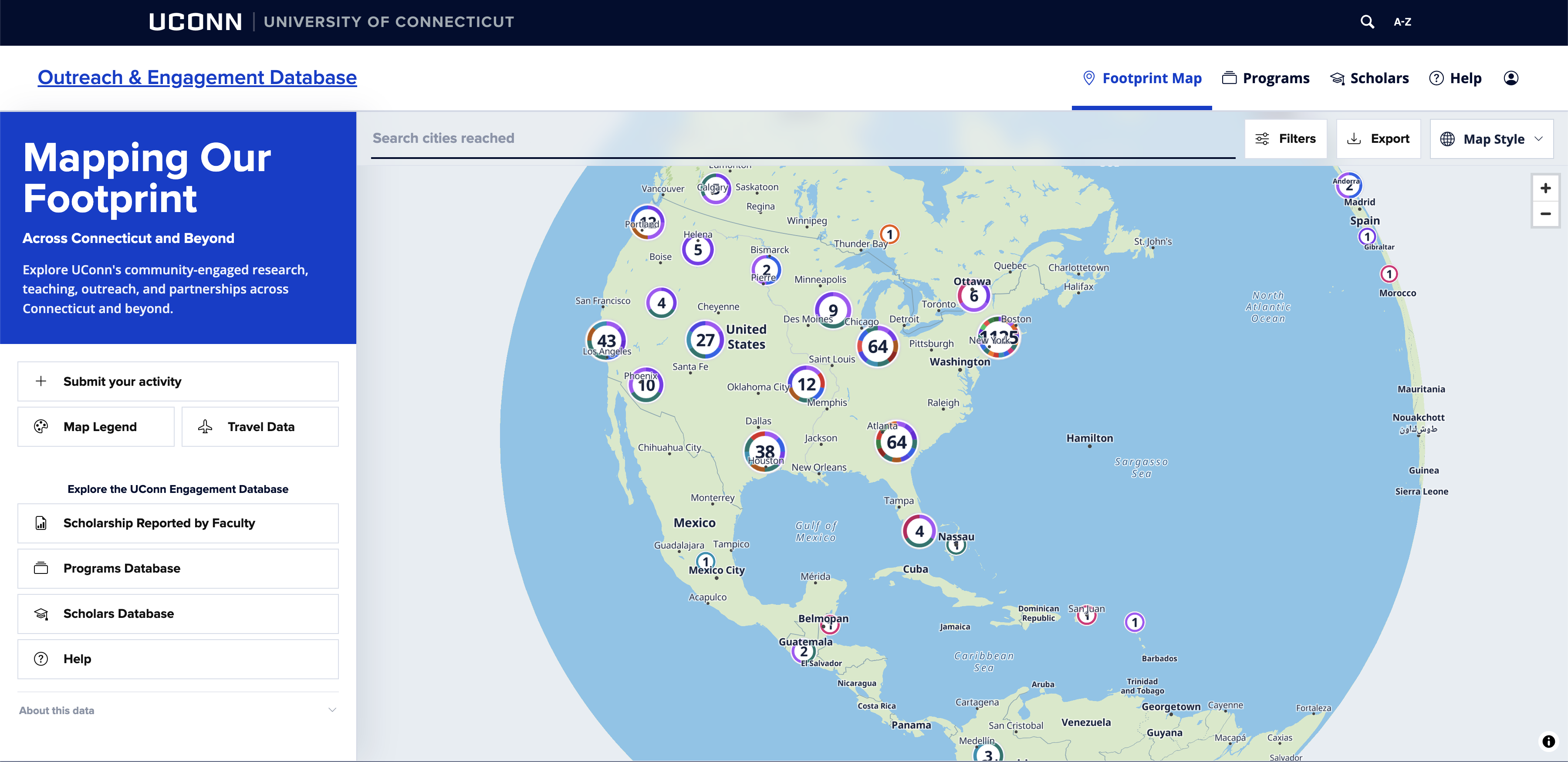Screen dimensions: 1568x762
Task: Open the Scholars Database
Action: click(178, 614)
